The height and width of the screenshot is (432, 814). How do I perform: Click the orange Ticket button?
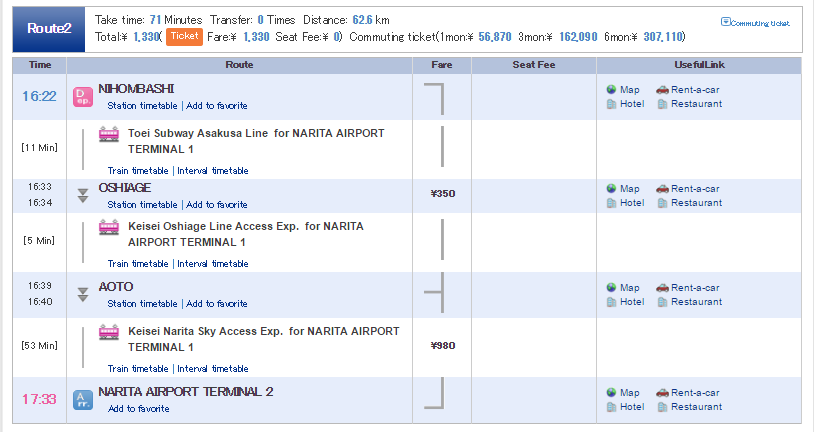[x=185, y=36]
